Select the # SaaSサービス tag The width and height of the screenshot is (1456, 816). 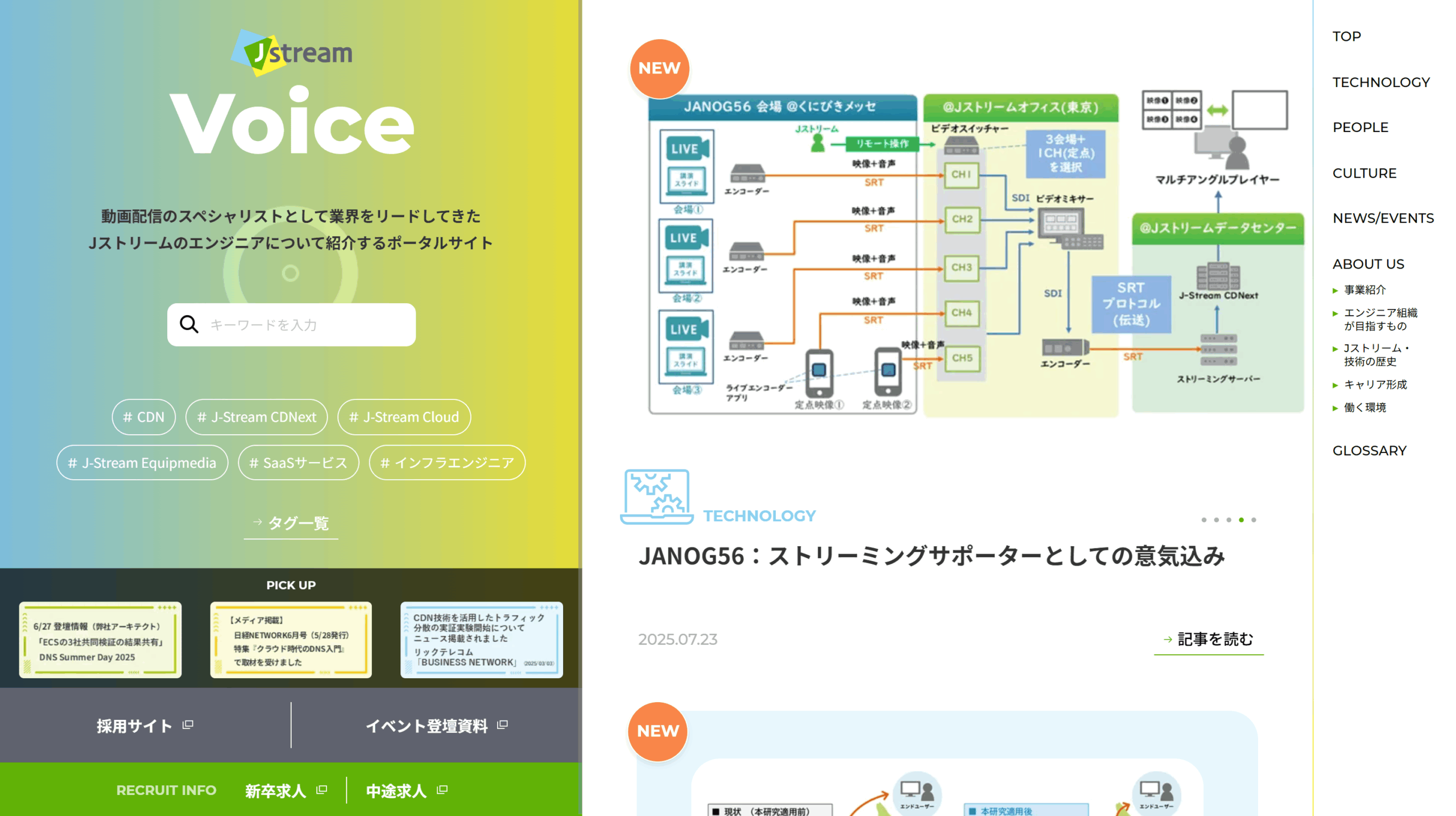(x=299, y=463)
